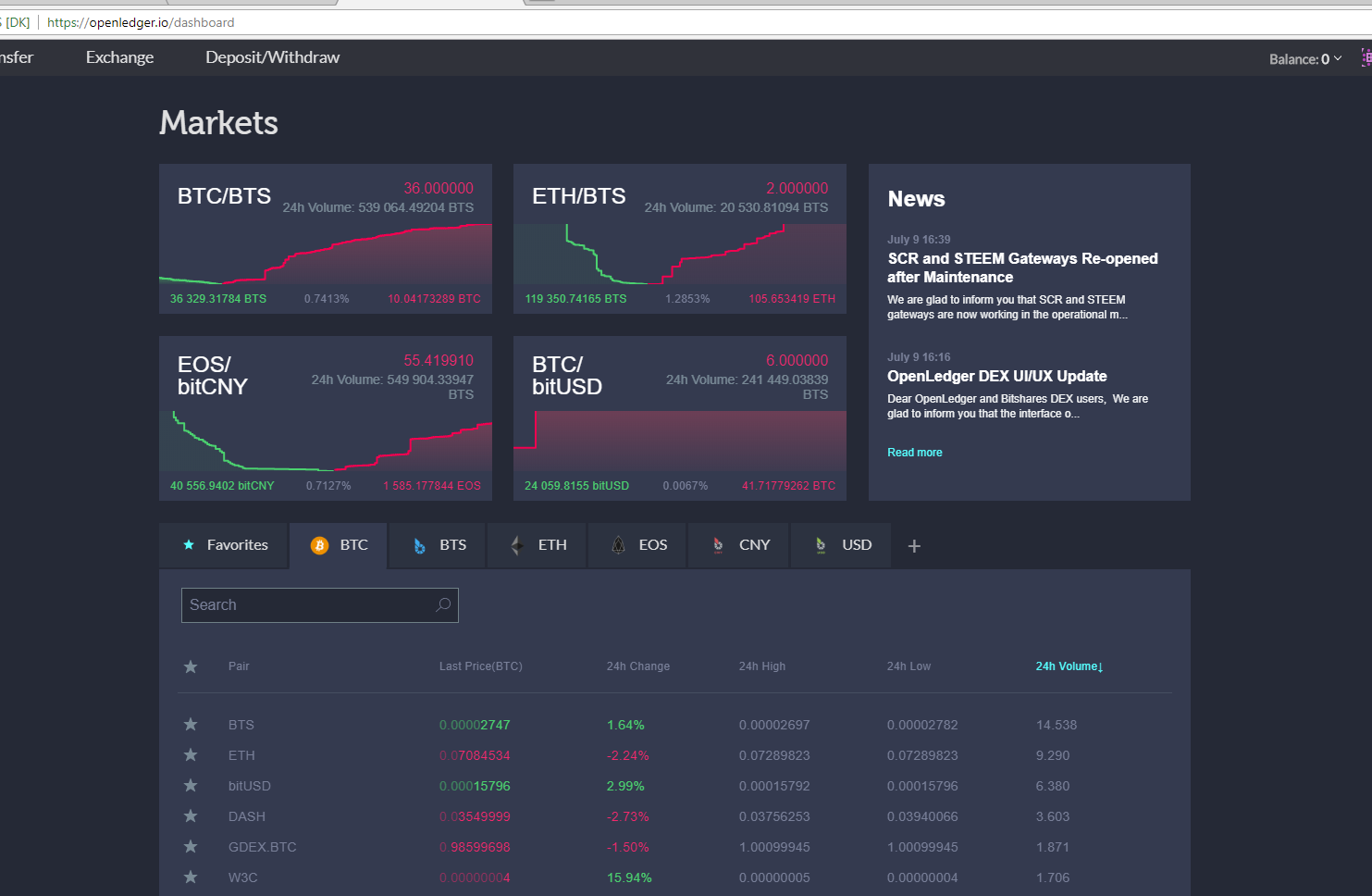
Task: Click the search magnifier icon
Action: pos(443,604)
